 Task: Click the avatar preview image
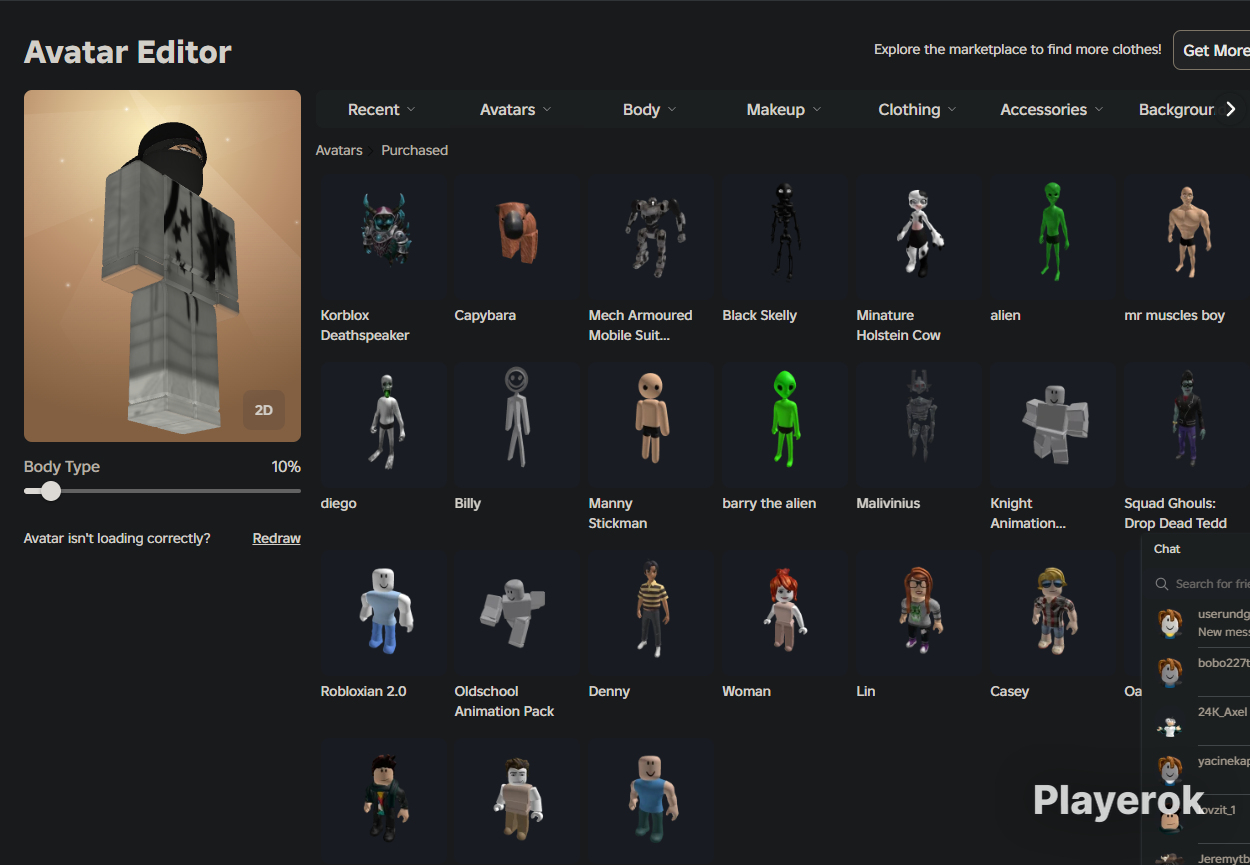pos(162,266)
